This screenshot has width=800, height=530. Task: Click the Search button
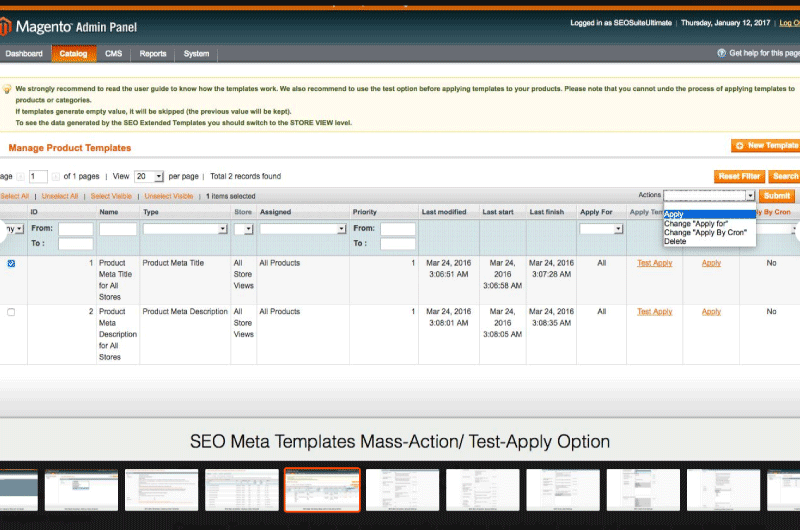(784, 176)
